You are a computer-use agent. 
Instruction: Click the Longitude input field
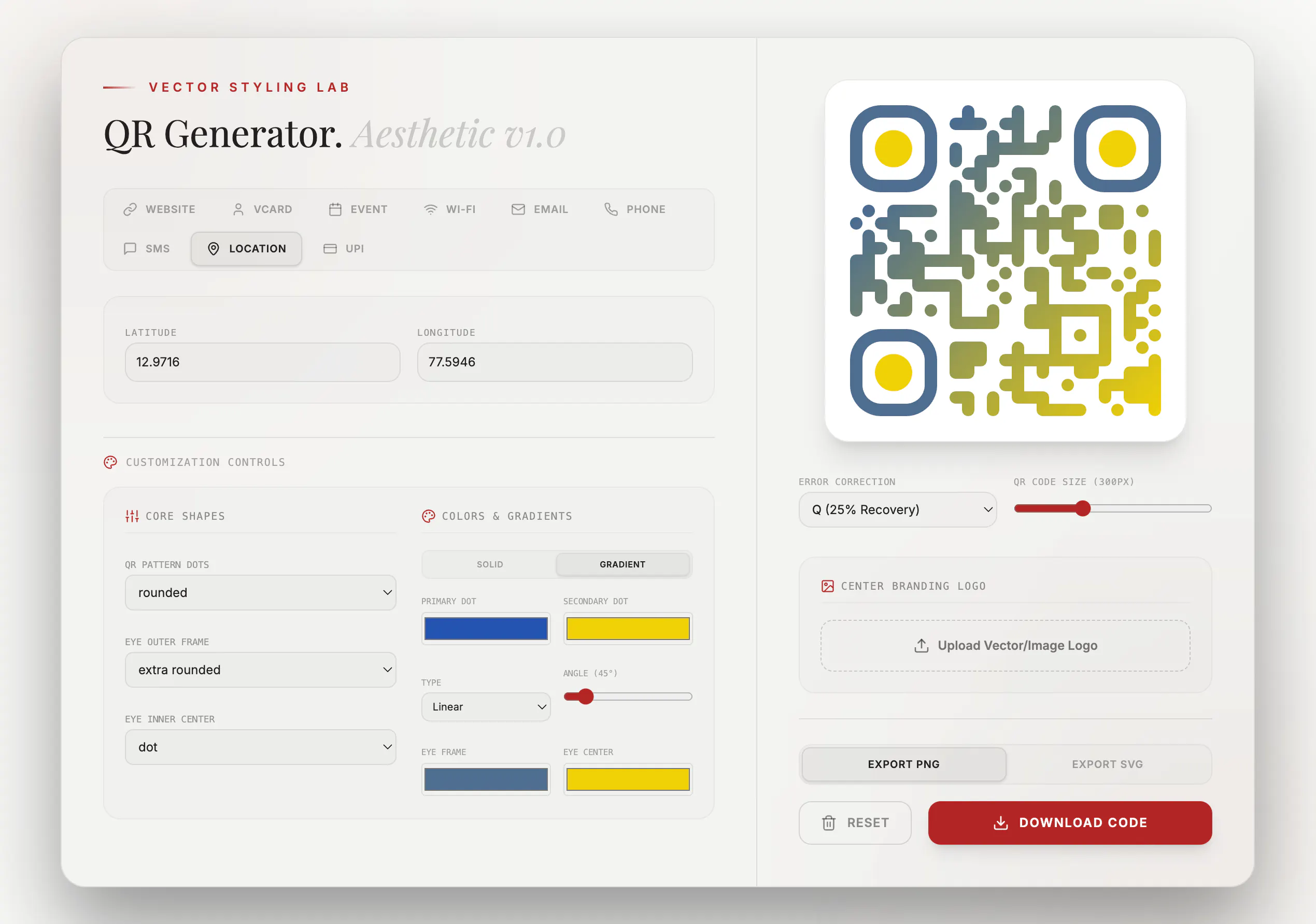(555, 362)
